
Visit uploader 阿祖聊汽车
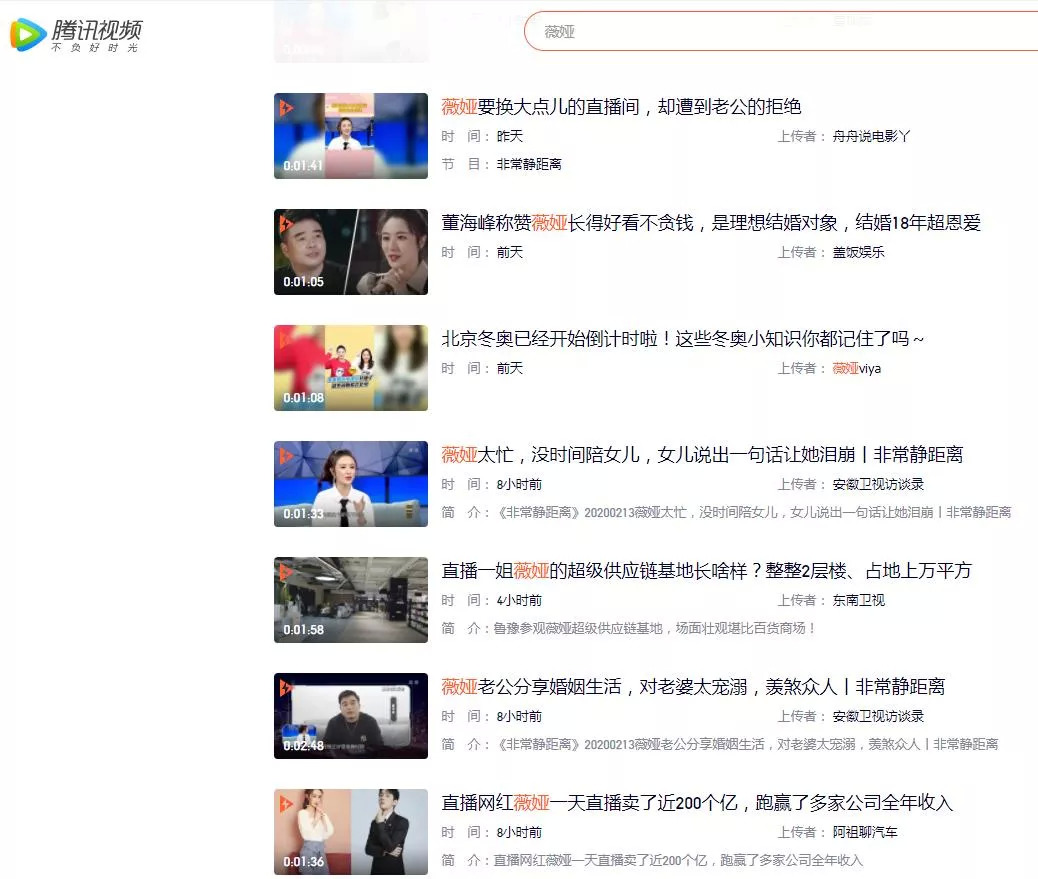865,832
